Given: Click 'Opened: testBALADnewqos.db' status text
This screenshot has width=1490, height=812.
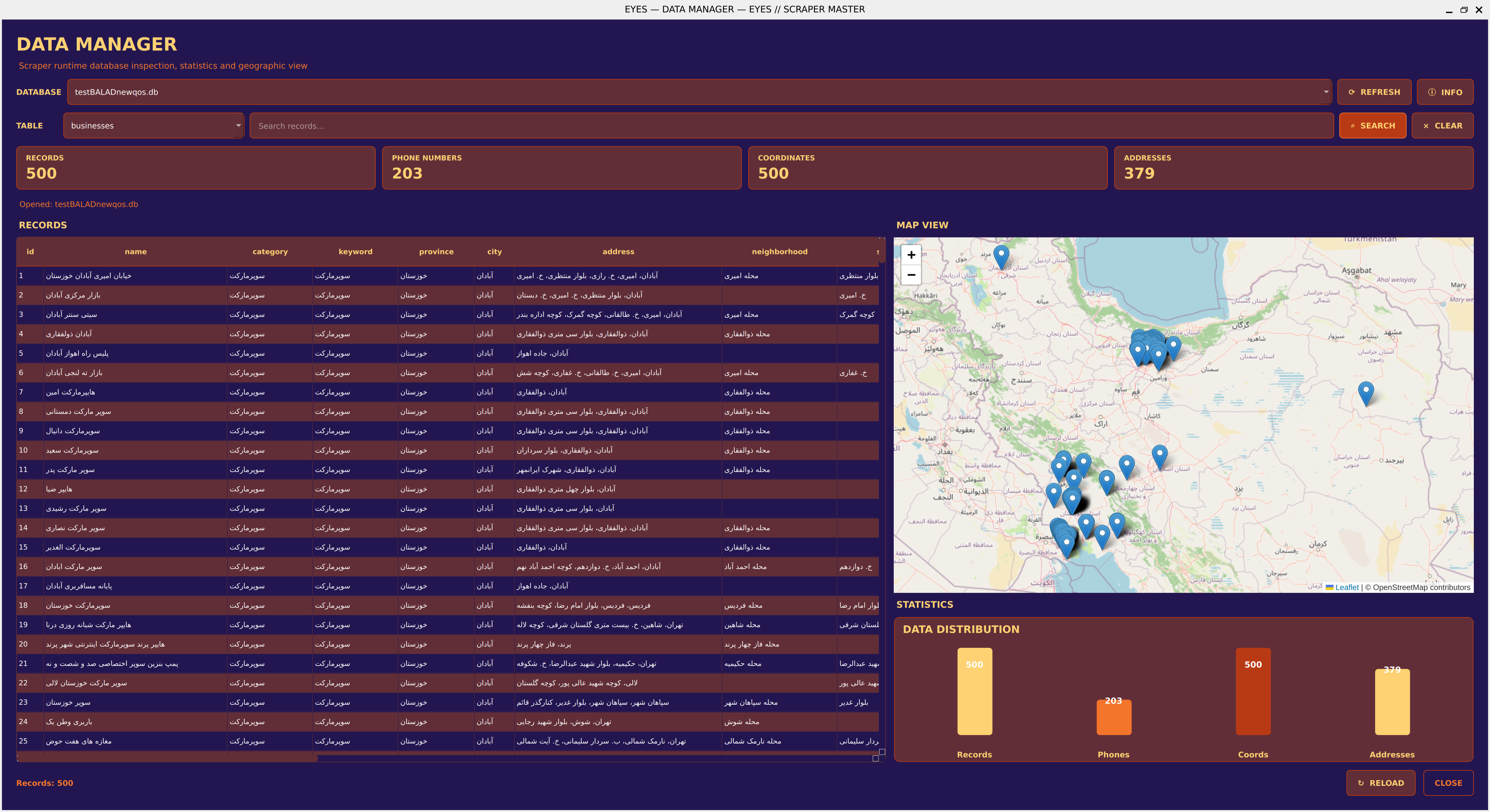Looking at the screenshot, I should (79, 204).
